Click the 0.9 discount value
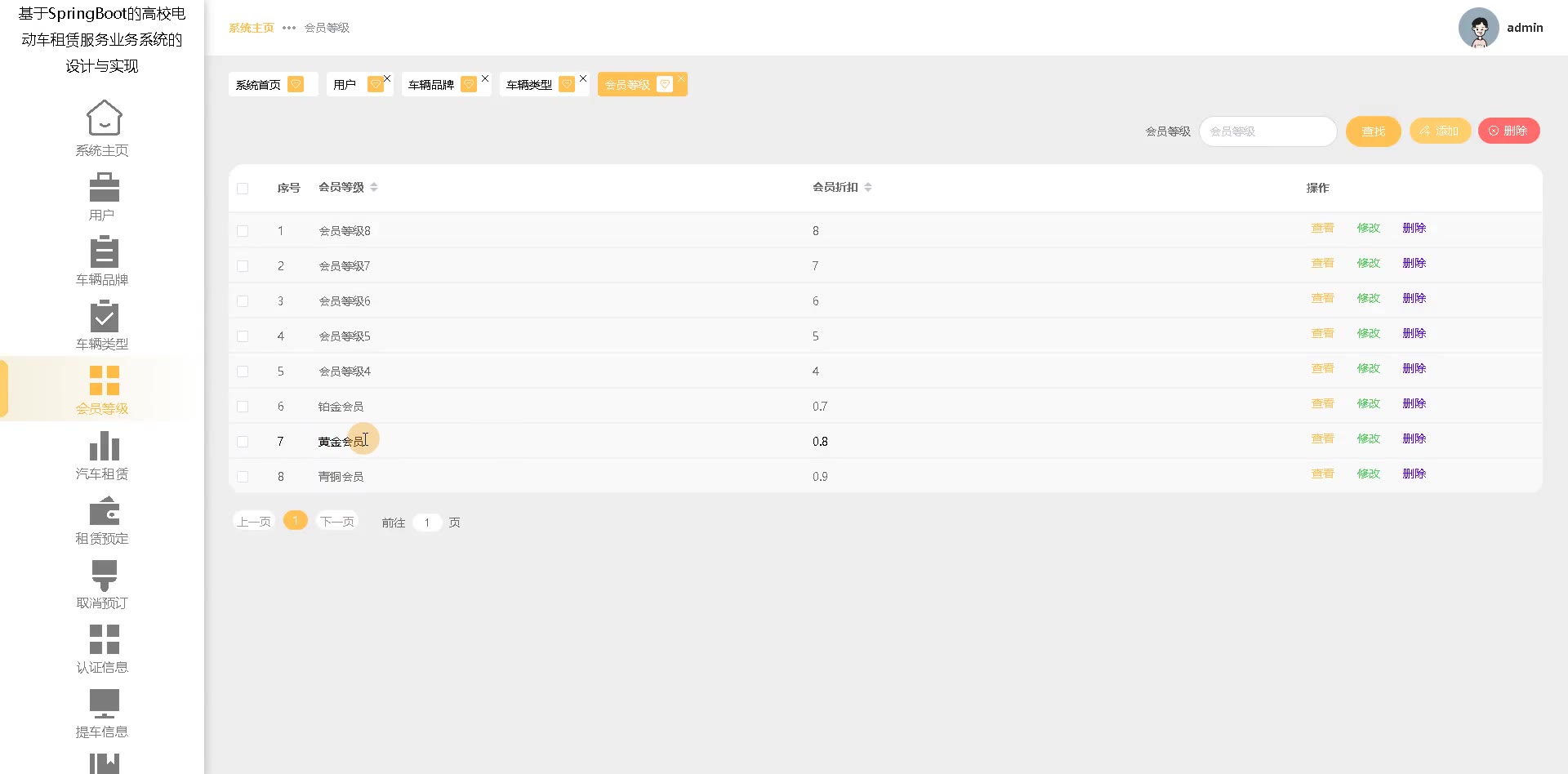 pyautogui.click(x=820, y=477)
